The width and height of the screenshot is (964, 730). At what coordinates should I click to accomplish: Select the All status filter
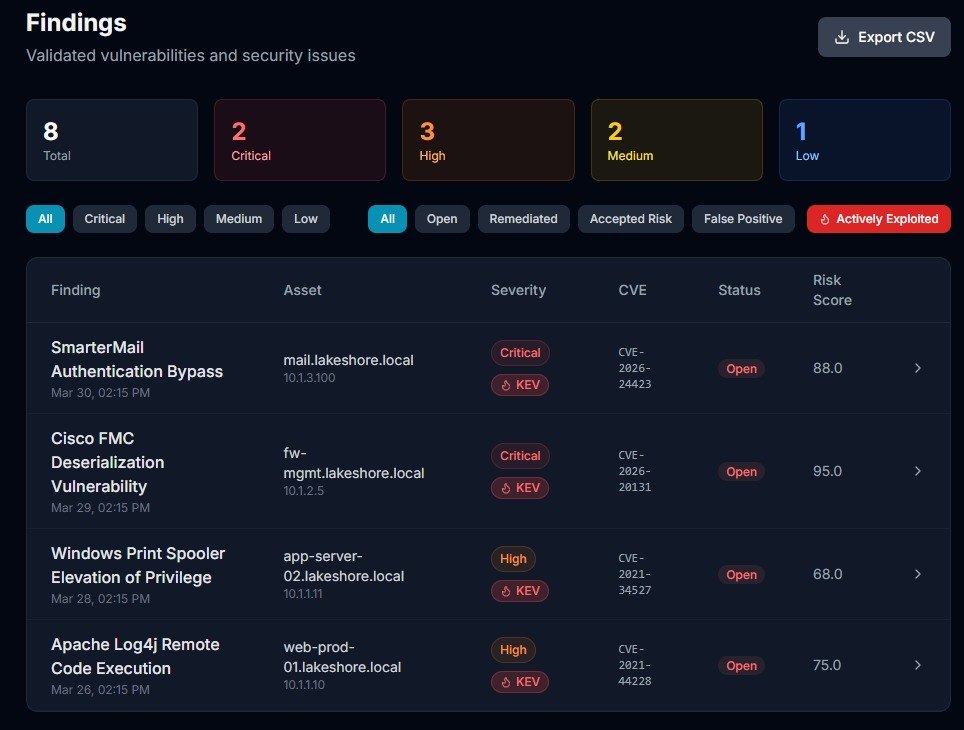tap(387, 219)
